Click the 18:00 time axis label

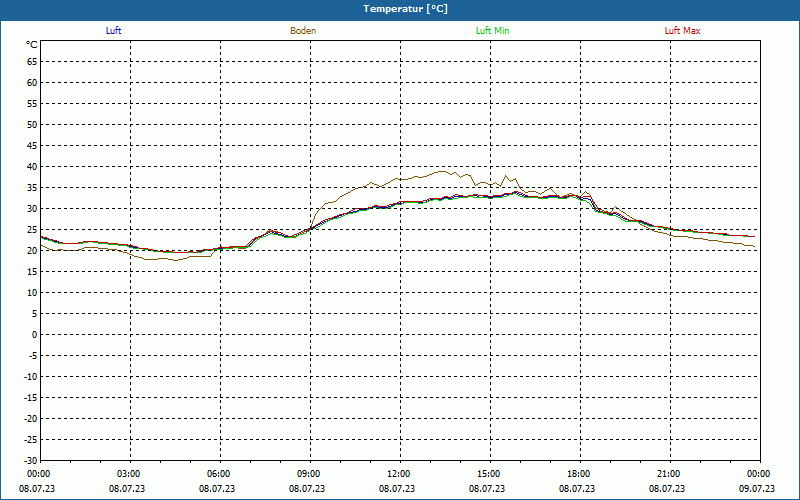coord(579,474)
